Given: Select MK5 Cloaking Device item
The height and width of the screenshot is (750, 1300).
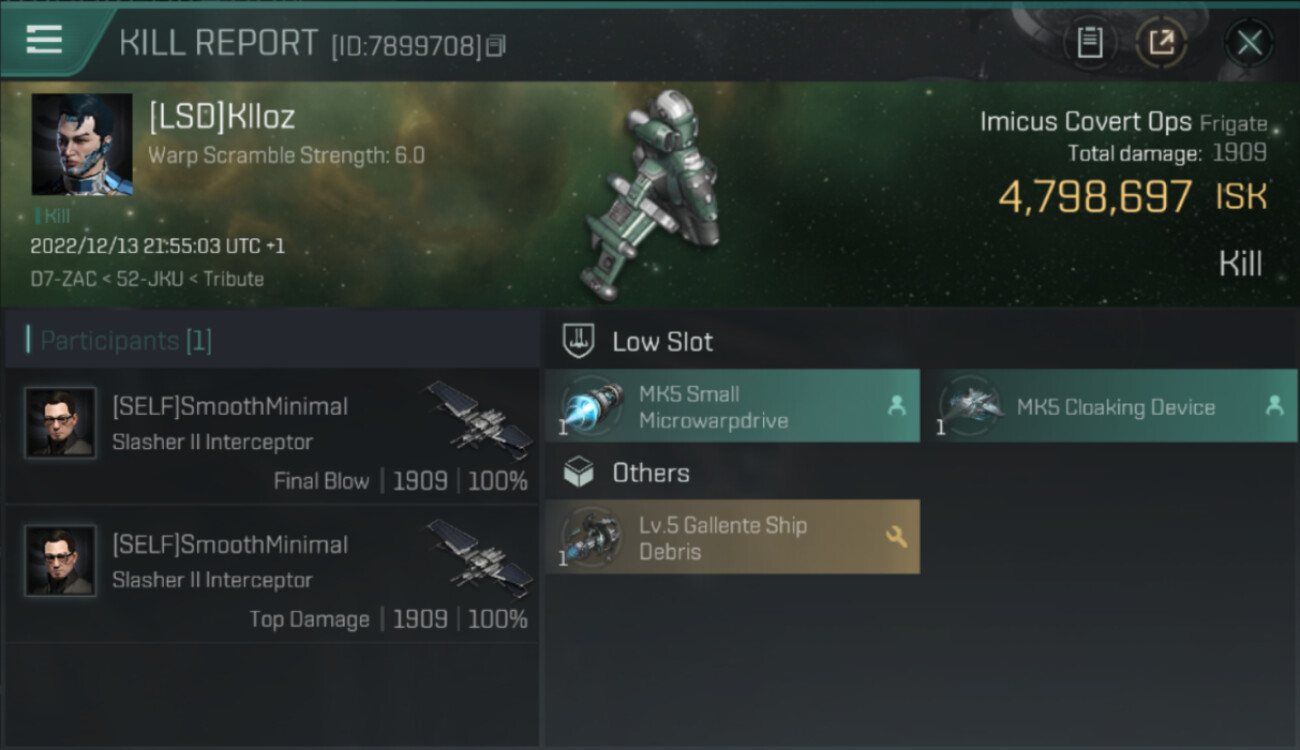Looking at the screenshot, I should click(1111, 406).
